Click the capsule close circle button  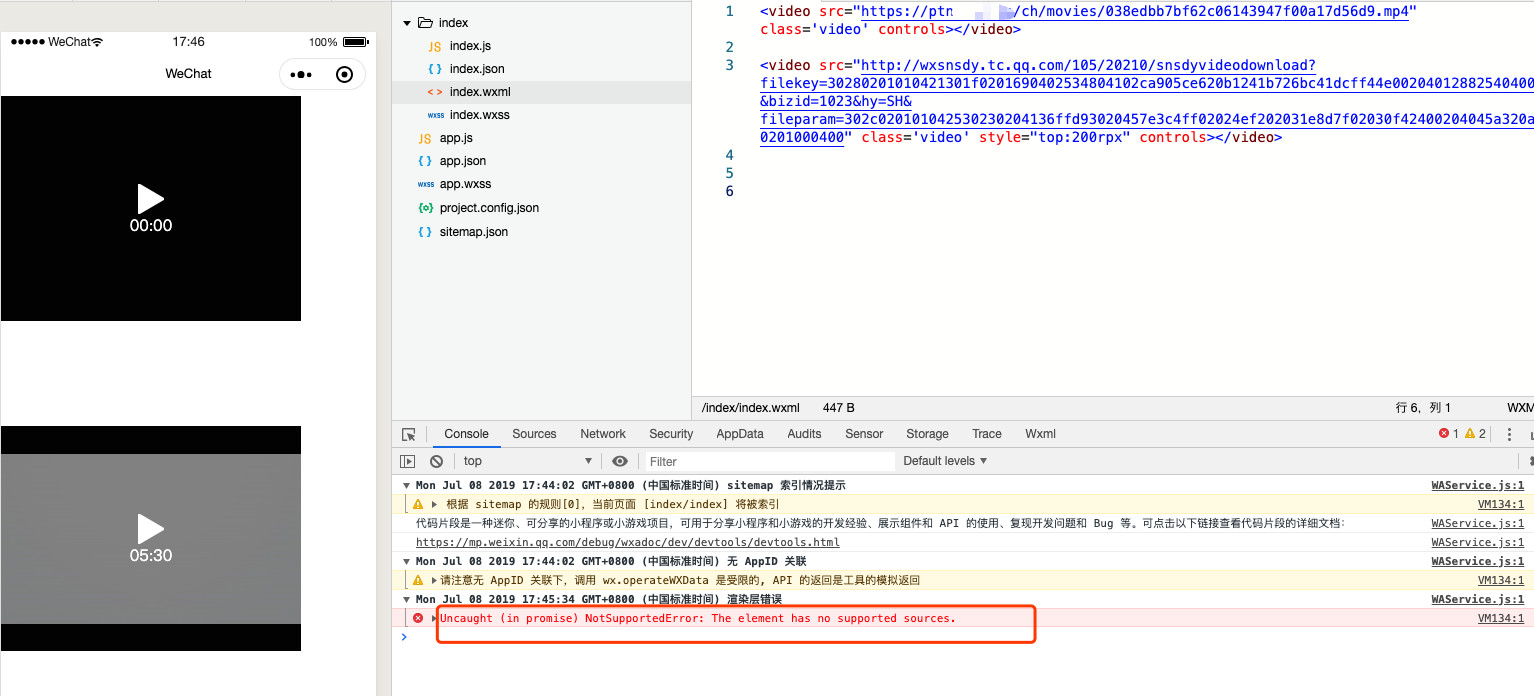click(344, 74)
